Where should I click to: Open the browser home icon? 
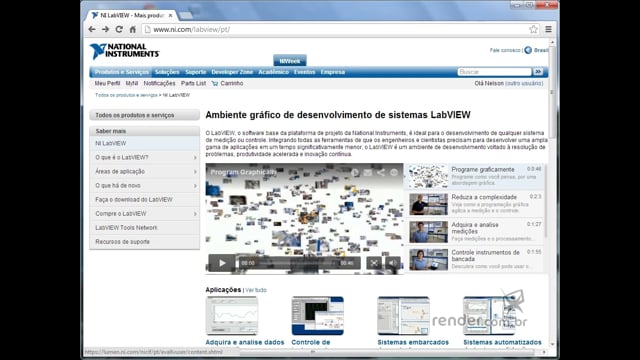pos(133,29)
